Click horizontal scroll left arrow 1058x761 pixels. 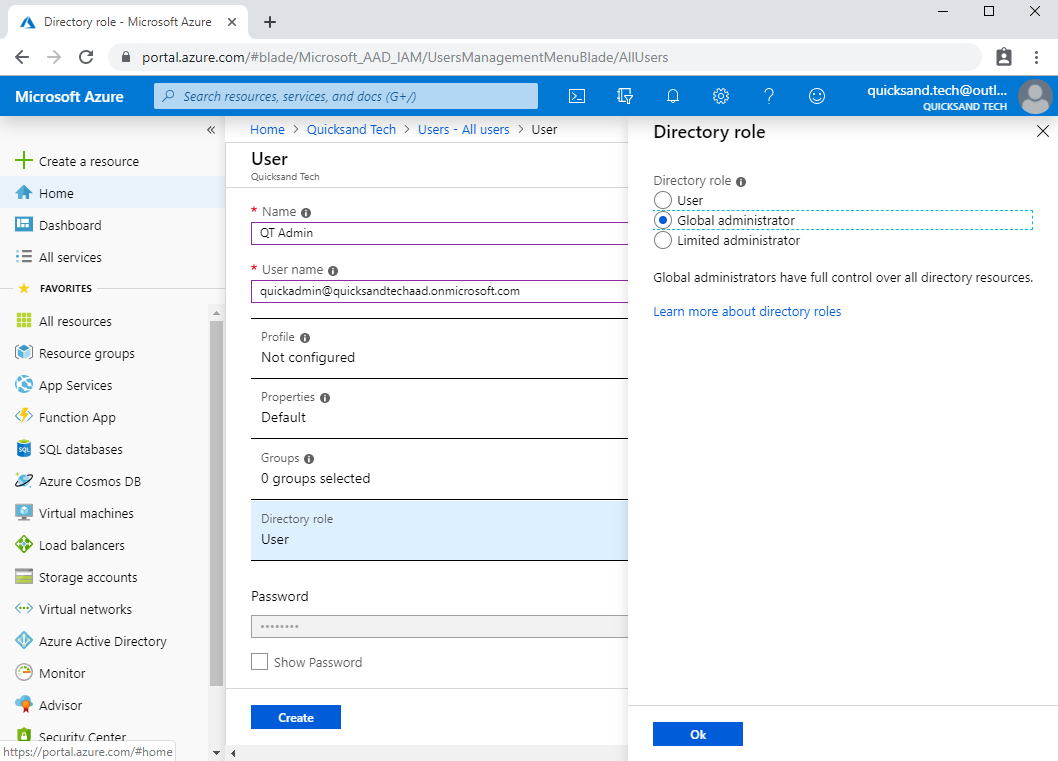click(x=233, y=753)
